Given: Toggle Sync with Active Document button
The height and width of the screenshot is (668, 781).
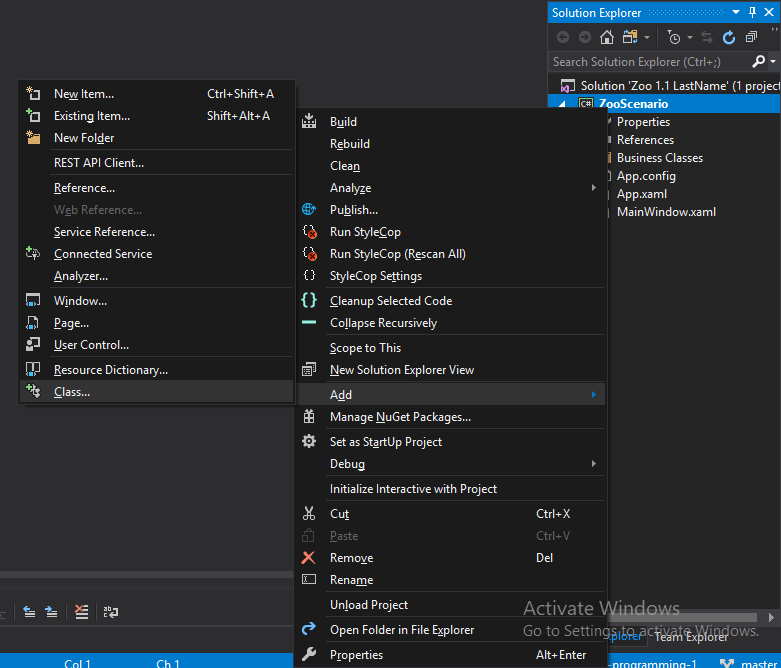Looking at the screenshot, I should pyautogui.click(x=707, y=37).
